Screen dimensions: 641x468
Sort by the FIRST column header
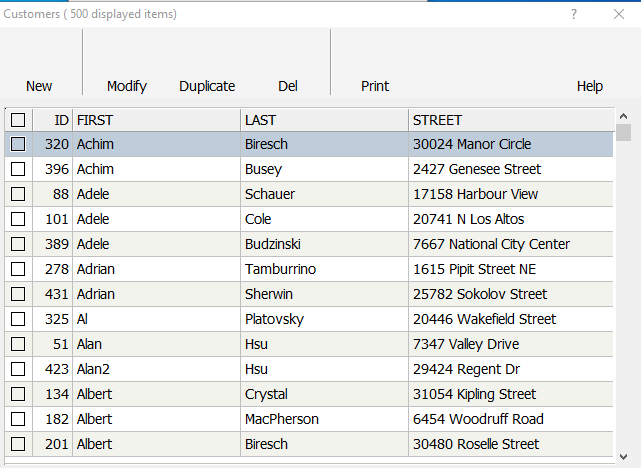pos(157,120)
